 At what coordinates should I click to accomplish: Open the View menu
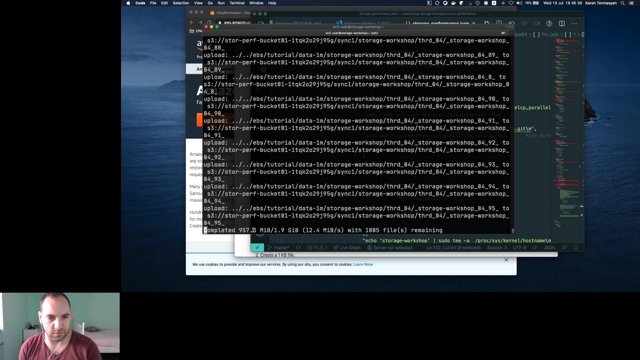pyautogui.click(x=198, y=3)
